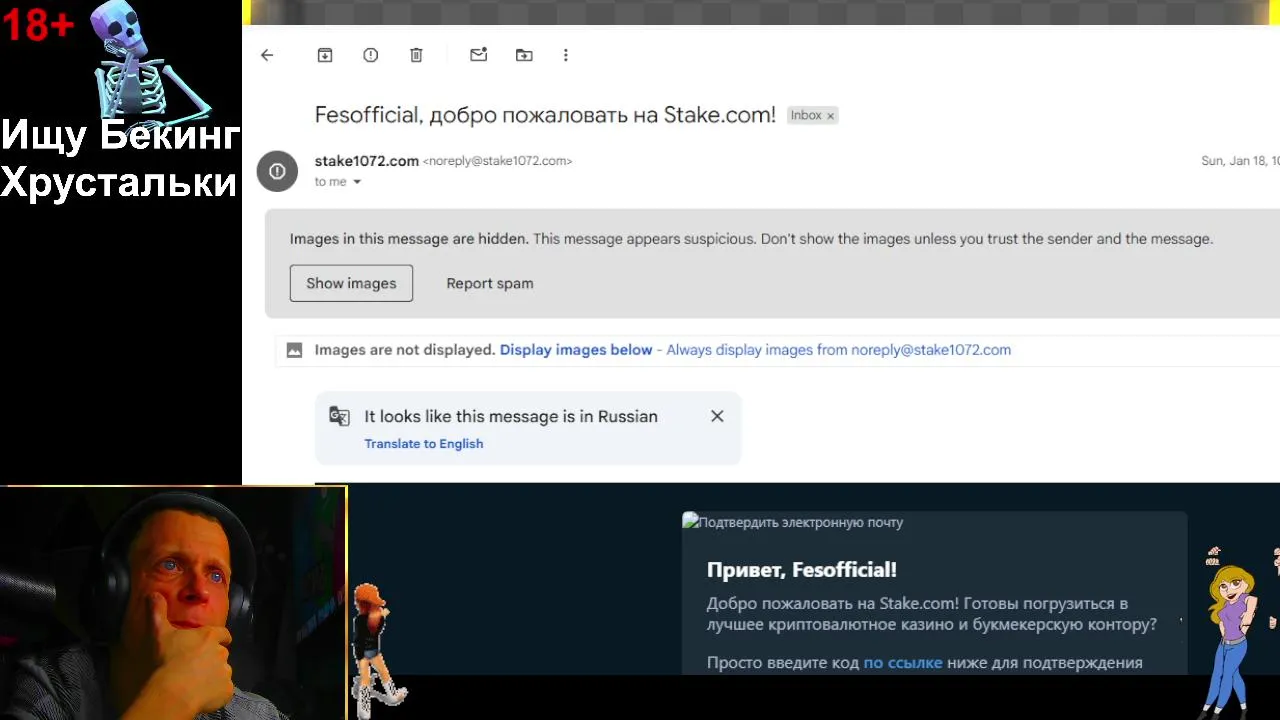Click the email date 'Sun, Jan 18'

point(1239,161)
